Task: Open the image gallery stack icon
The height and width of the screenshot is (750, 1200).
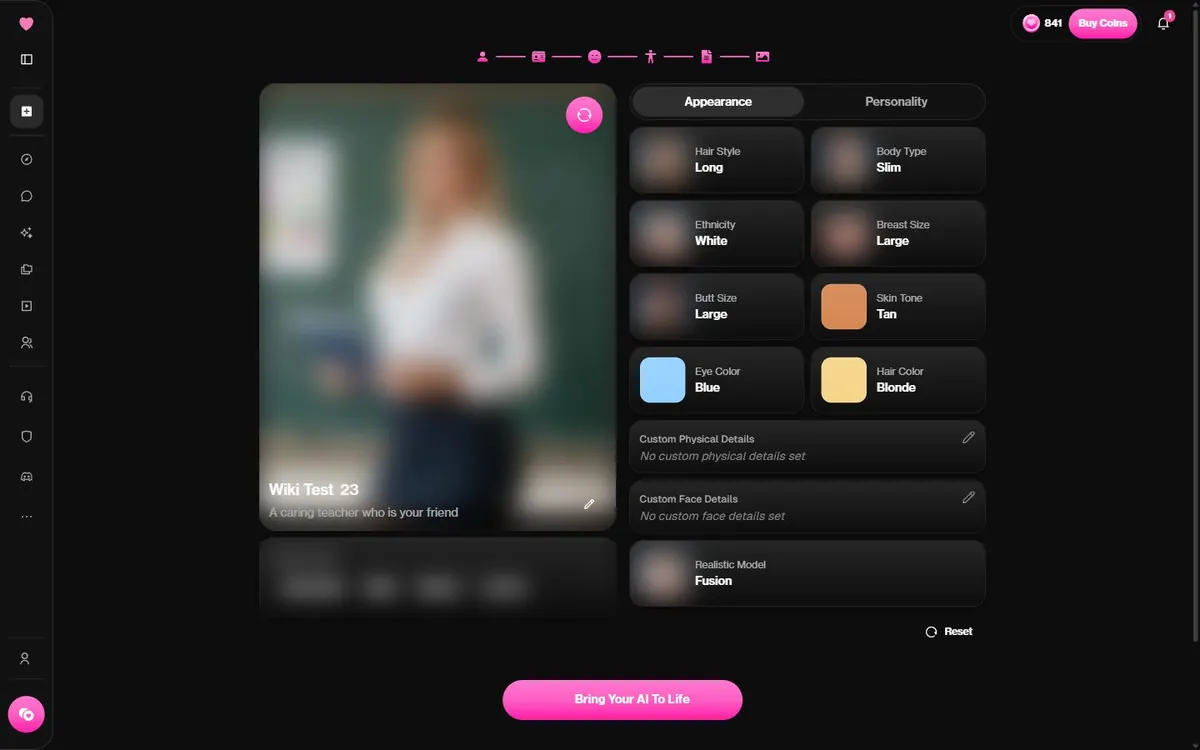Action: [x=26, y=269]
